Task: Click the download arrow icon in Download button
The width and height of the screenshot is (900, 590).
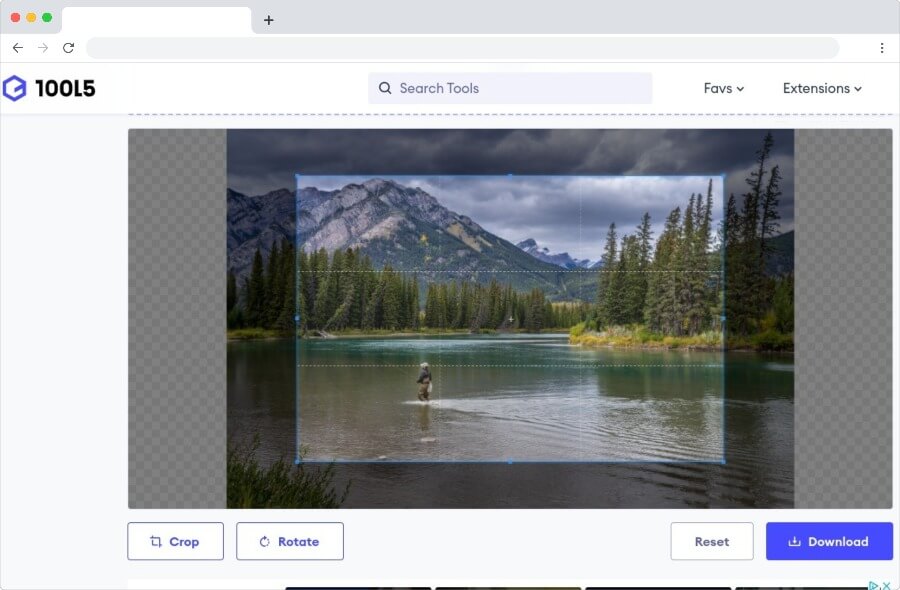Action: 794,541
